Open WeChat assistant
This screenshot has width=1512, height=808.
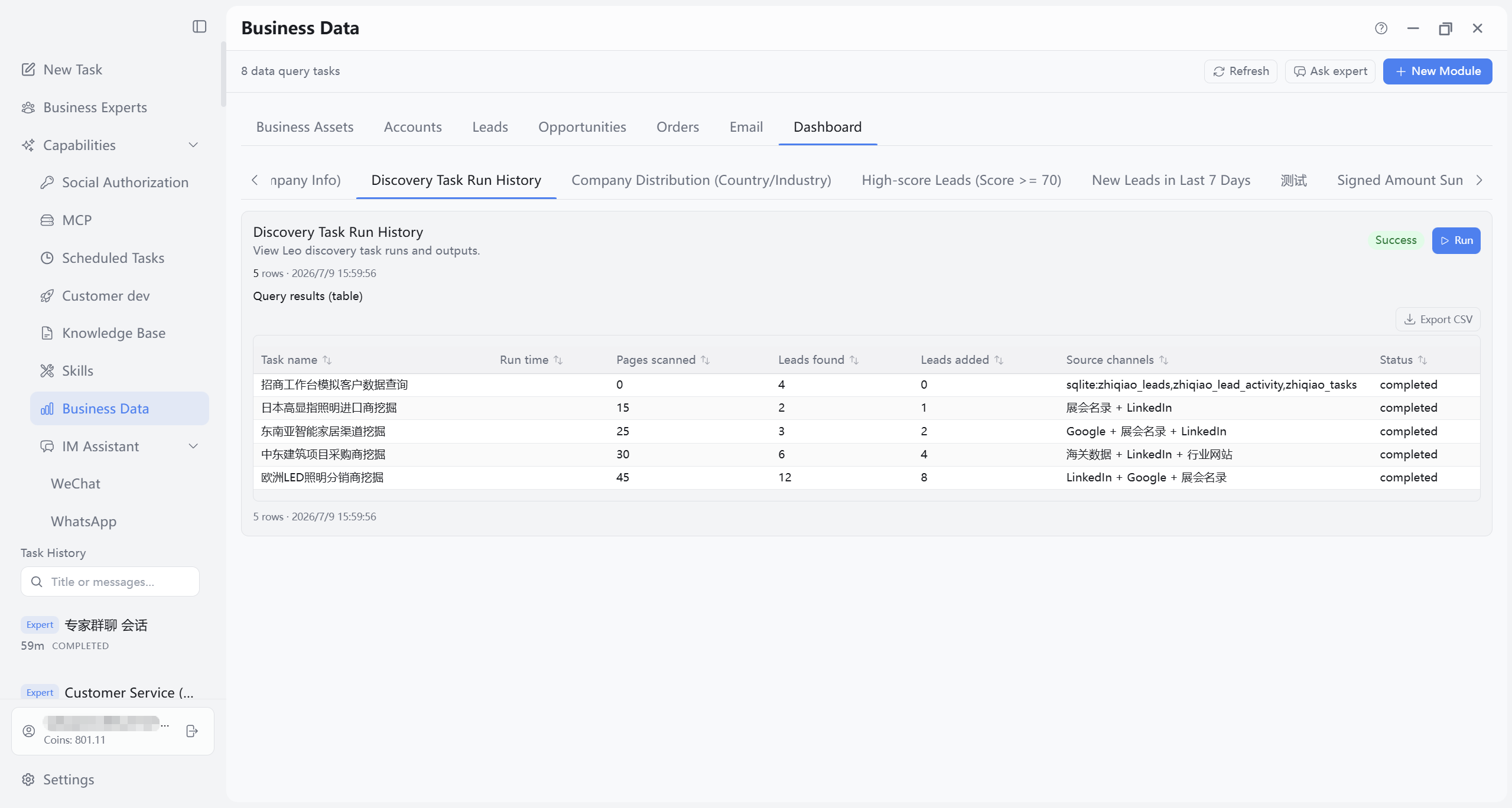click(x=76, y=484)
